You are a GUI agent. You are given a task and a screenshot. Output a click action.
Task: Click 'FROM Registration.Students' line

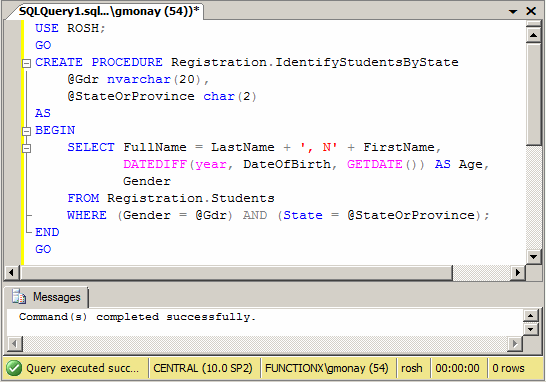(171, 198)
